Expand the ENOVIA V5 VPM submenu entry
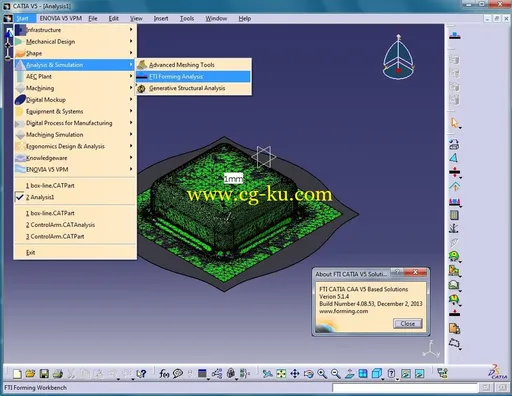 (75, 169)
